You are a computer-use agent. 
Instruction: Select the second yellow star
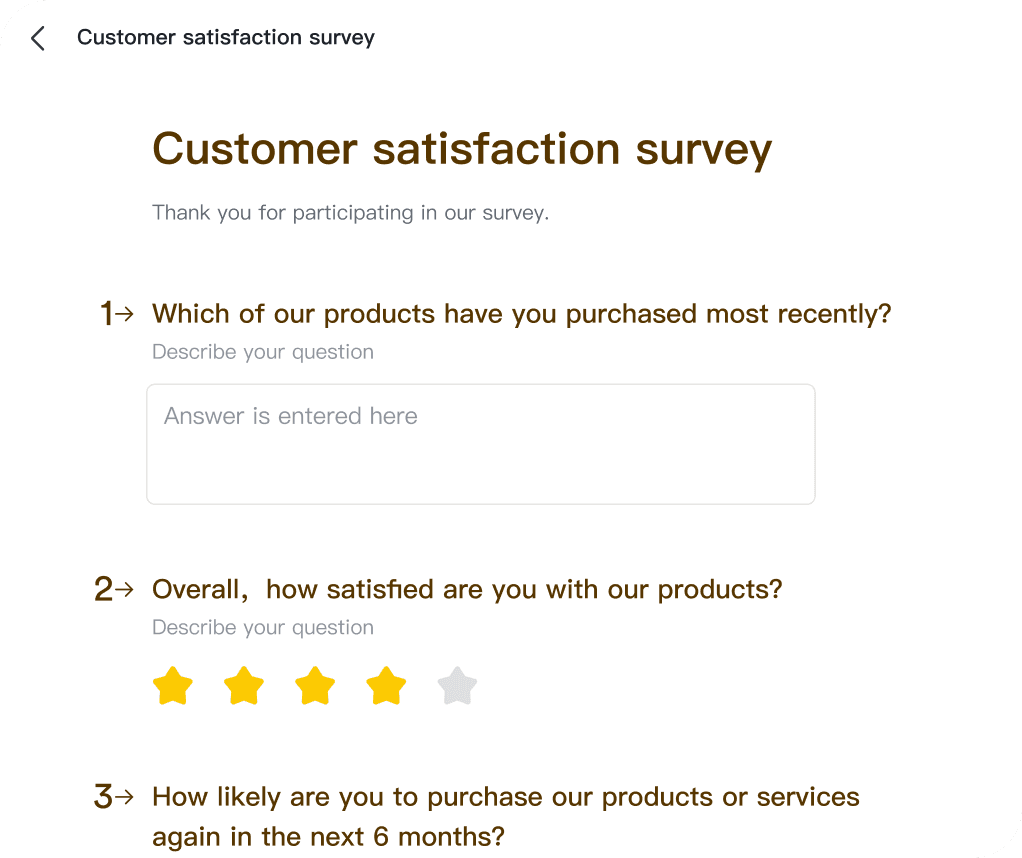pos(244,686)
